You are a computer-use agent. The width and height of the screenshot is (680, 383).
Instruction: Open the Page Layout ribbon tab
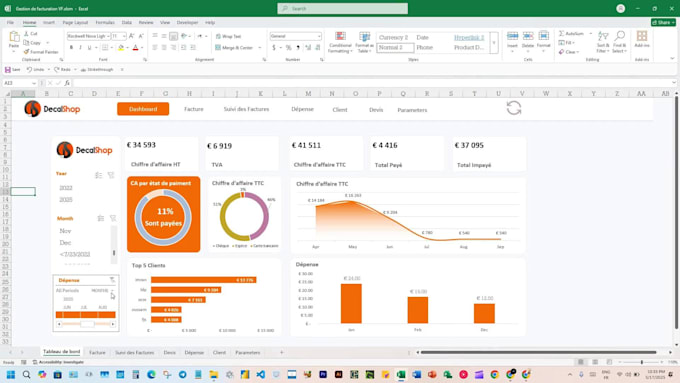click(75, 23)
